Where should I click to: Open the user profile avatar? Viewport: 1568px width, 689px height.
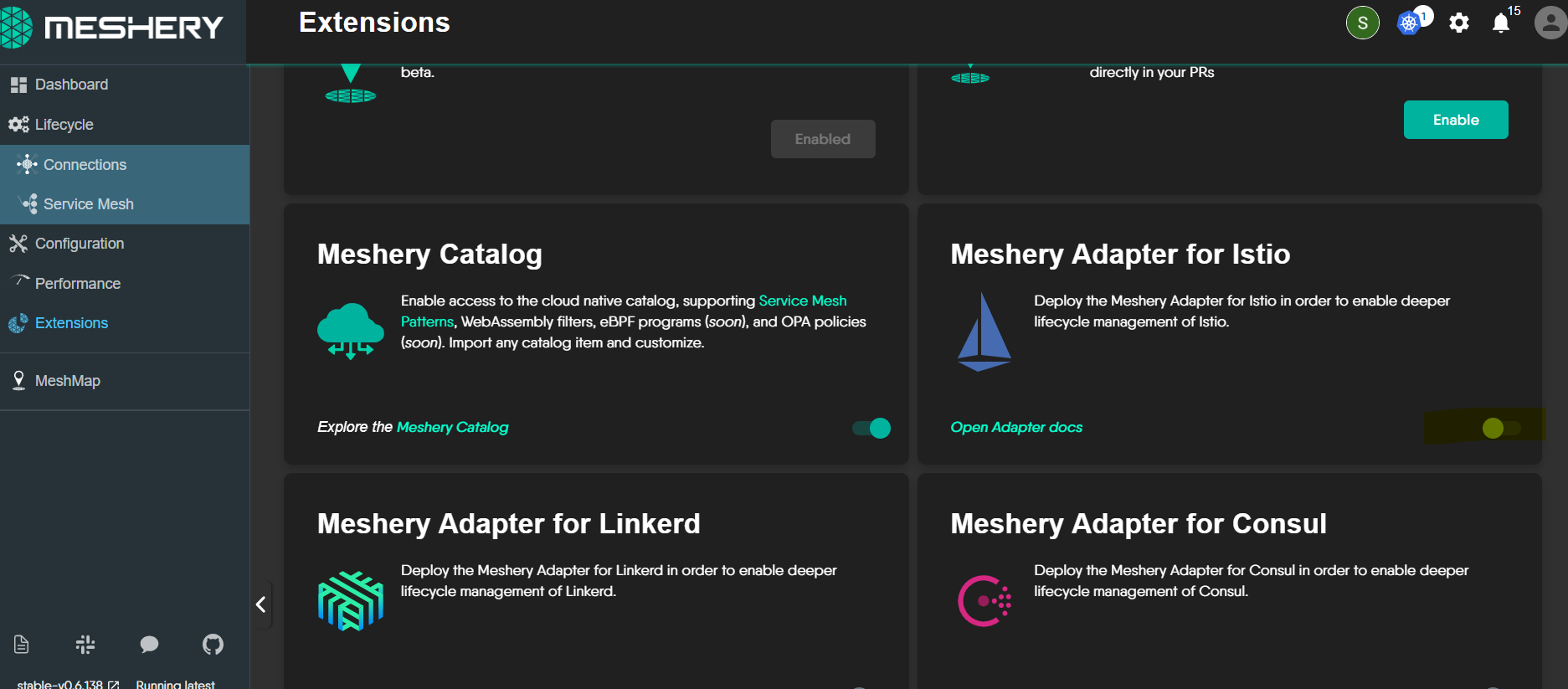coord(1550,23)
